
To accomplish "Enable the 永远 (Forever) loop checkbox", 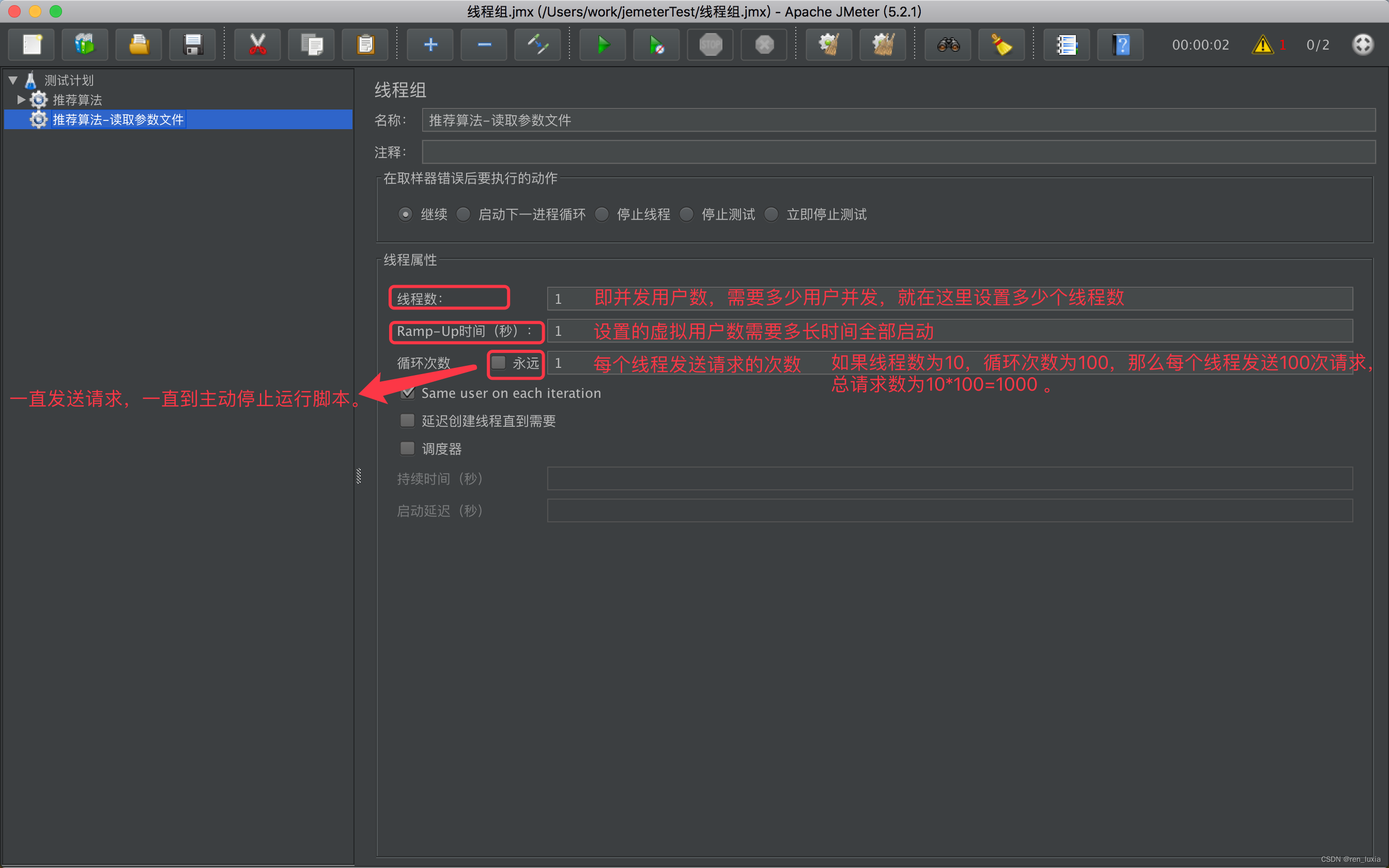I will click(498, 363).
